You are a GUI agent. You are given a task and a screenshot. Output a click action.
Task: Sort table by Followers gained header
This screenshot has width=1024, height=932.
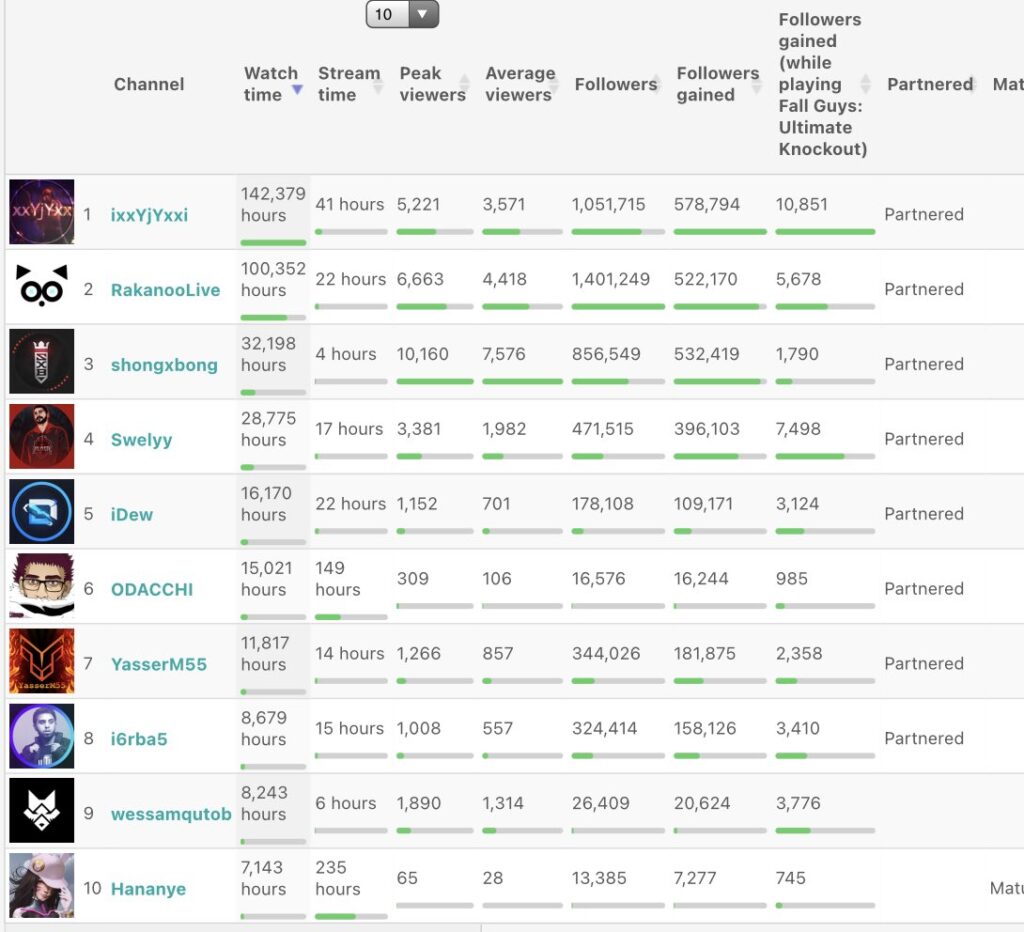(717, 84)
